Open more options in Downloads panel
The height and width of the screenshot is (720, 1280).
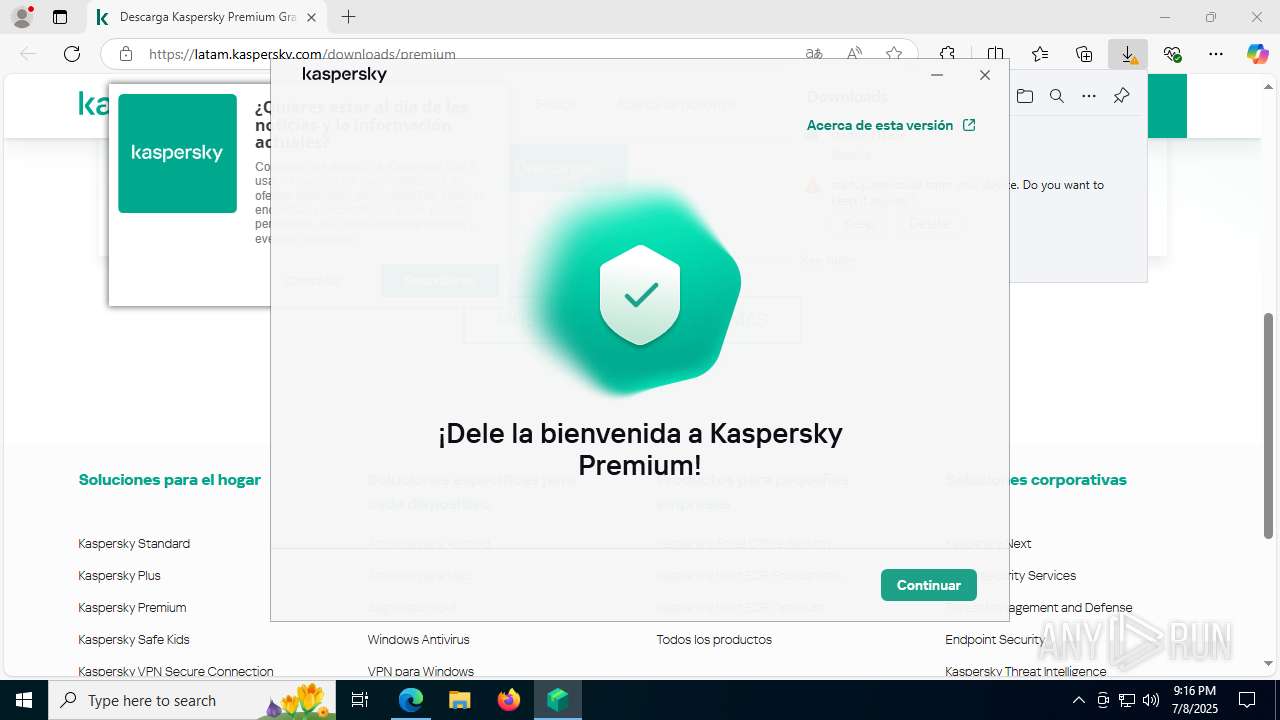point(1089,96)
